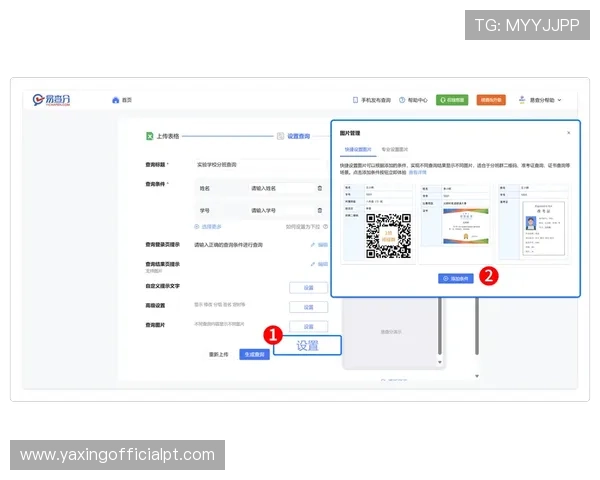
Task: Click the preview panel's vertical scrollbar
Action: pyautogui.click(x=440, y=327)
